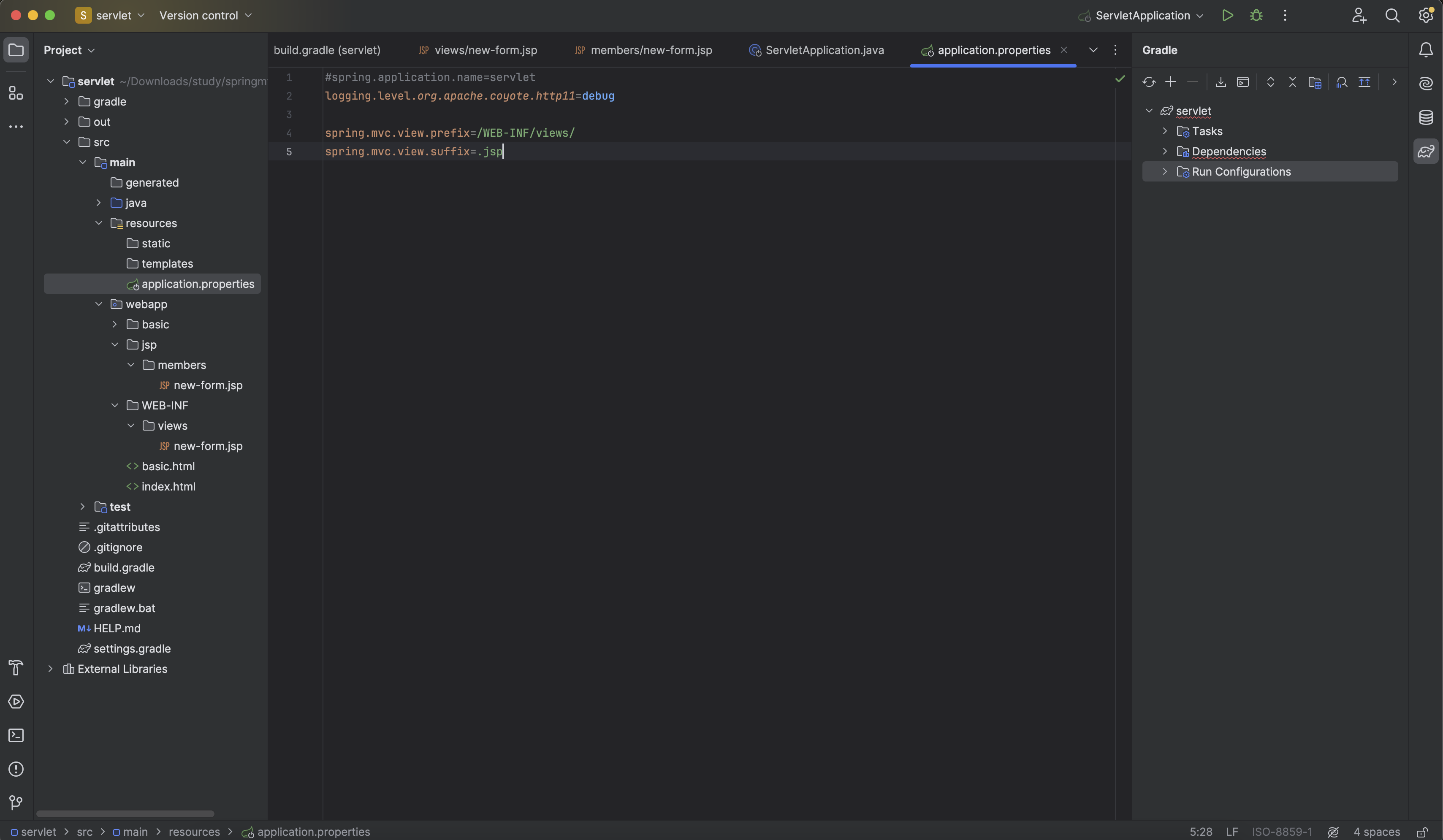Select settings.gradle file
The height and width of the screenshot is (840, 1443).
(132, 649)
